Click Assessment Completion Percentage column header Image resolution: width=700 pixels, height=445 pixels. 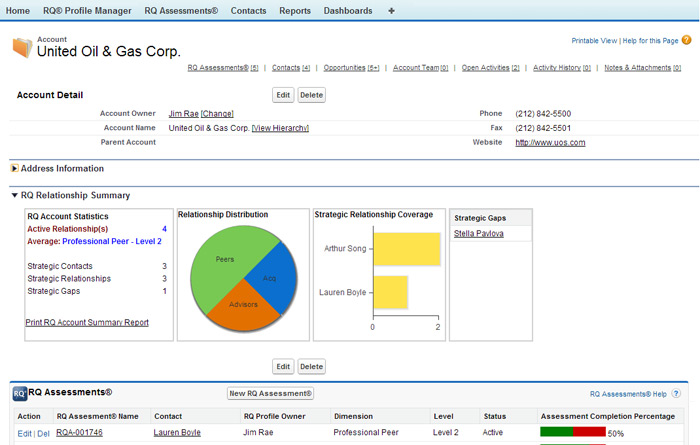[x=608, y=416]
